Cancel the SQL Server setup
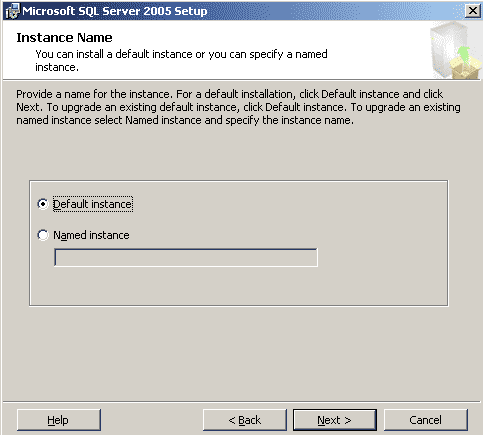Viewport: 483px width, 435px height. [x=426, y=420]
